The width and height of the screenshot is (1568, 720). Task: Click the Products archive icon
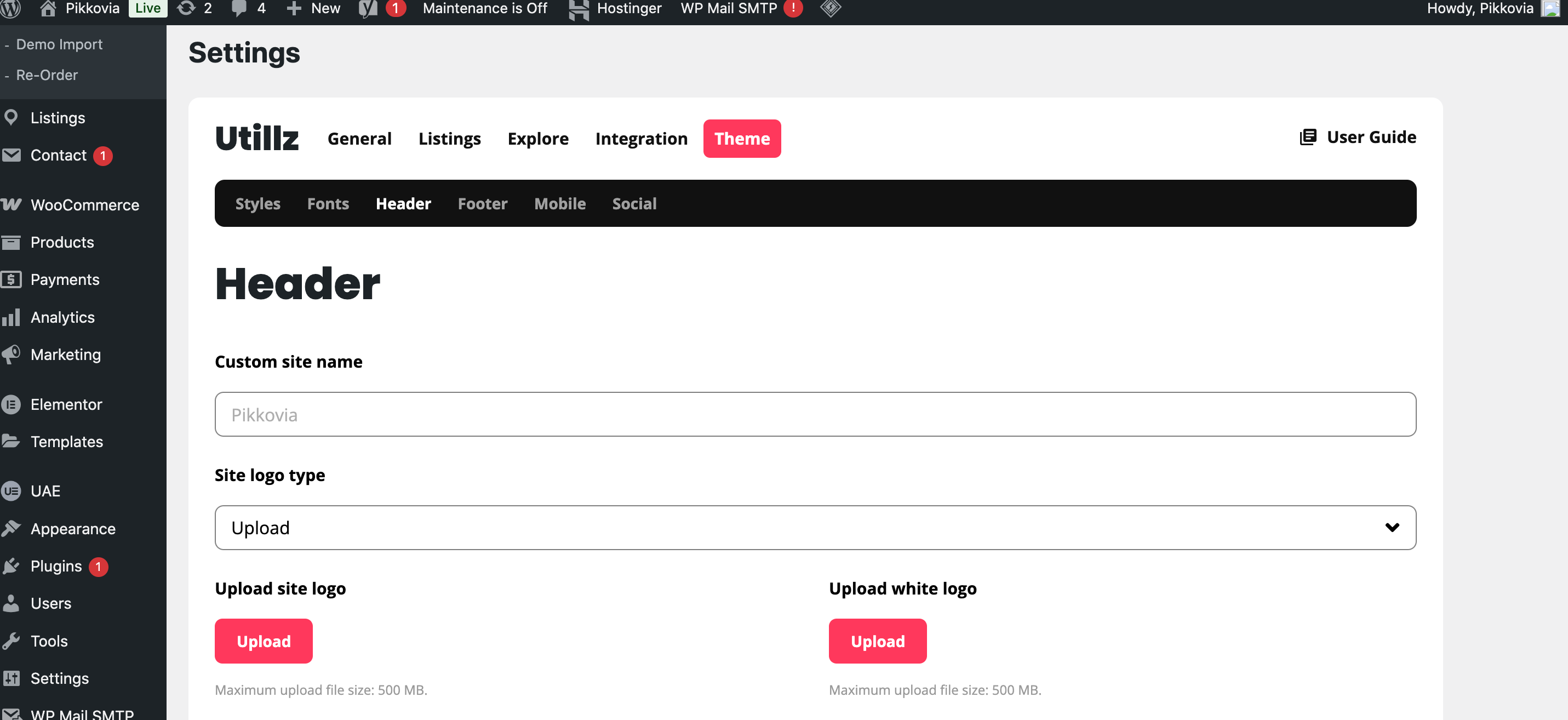click(11, 242)
